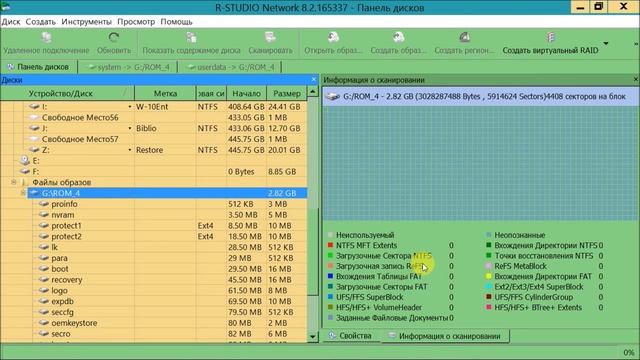Select the E: optical drive icon

pyautogui.click(x=25, y=160)
